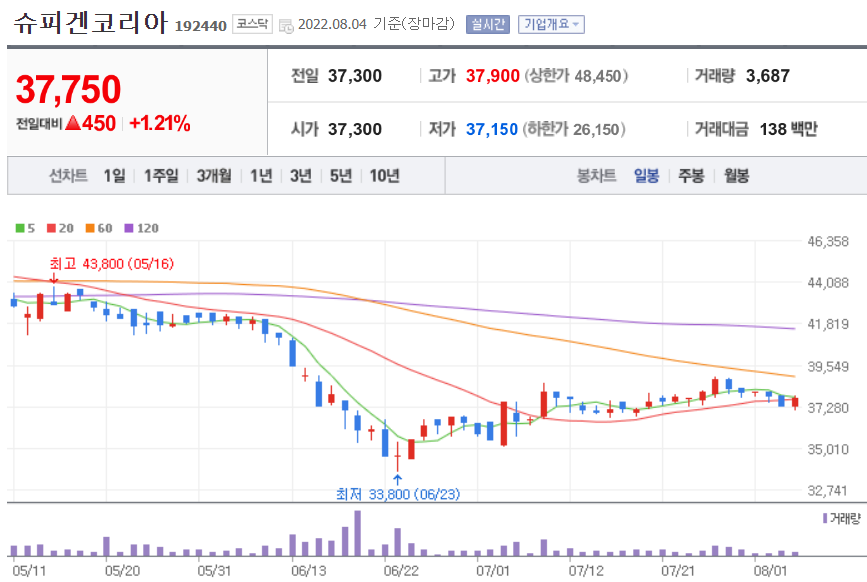Open the 기업개요 dropdown
The height and width of the screenshot is (582, 867).
[551, 24]
